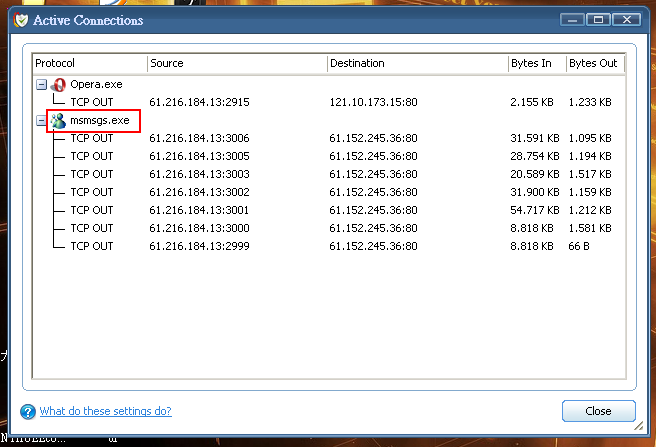Select TCP OUT row with source port 3006
Screen dimensions: 656x447
click(x=331, y=138)
